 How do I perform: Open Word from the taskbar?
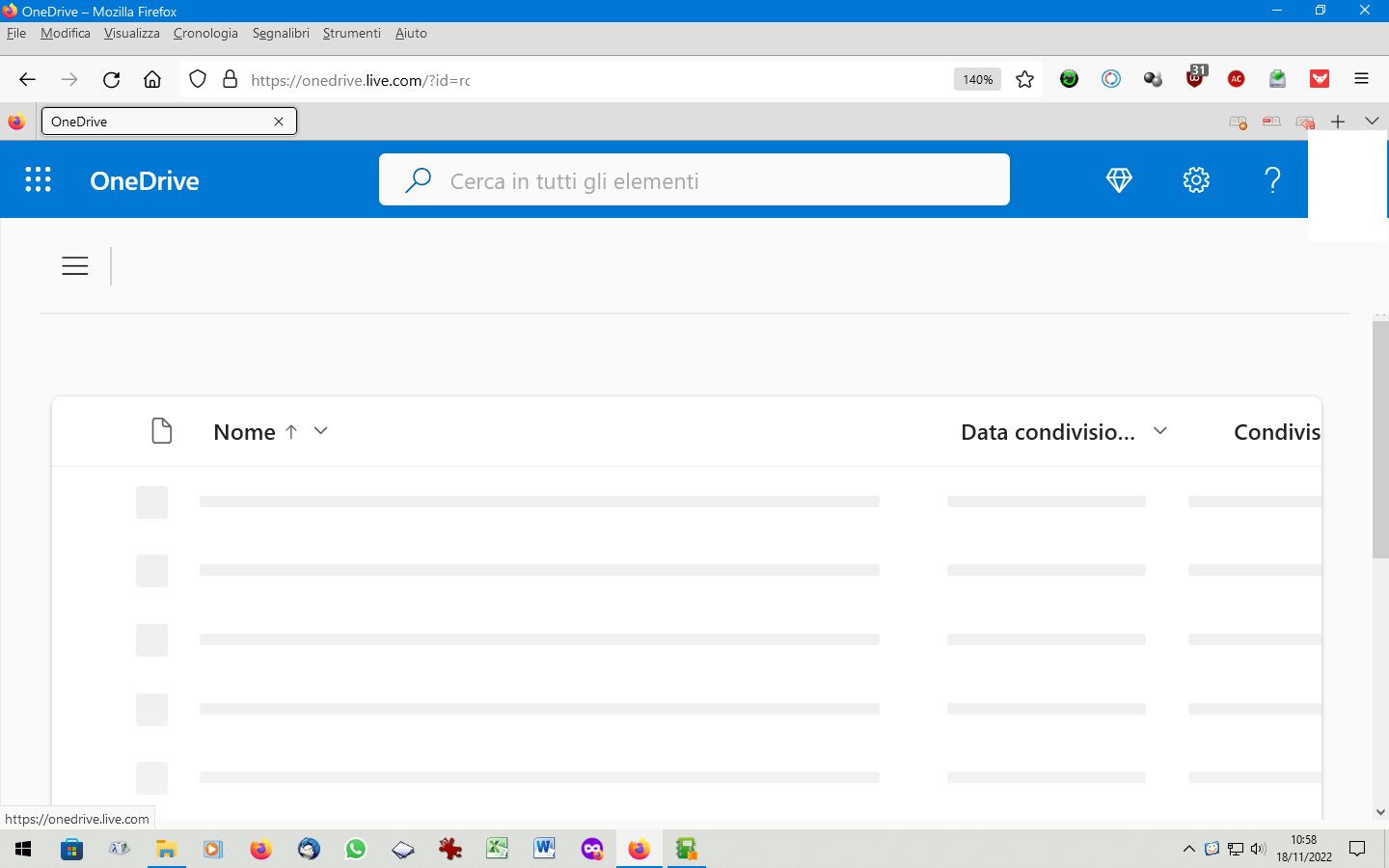click(544, 849)
